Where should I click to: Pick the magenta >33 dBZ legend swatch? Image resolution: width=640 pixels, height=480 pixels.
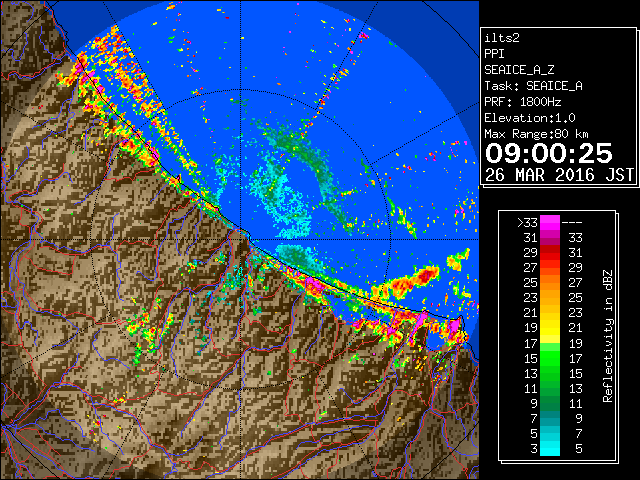[x=550, y=223]
